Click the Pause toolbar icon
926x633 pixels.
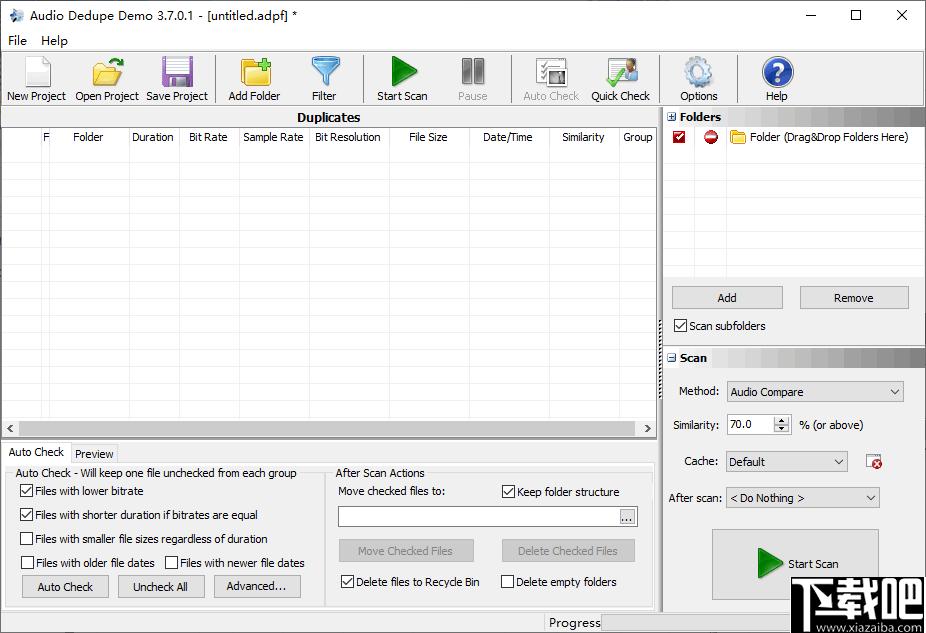(473, 71)
